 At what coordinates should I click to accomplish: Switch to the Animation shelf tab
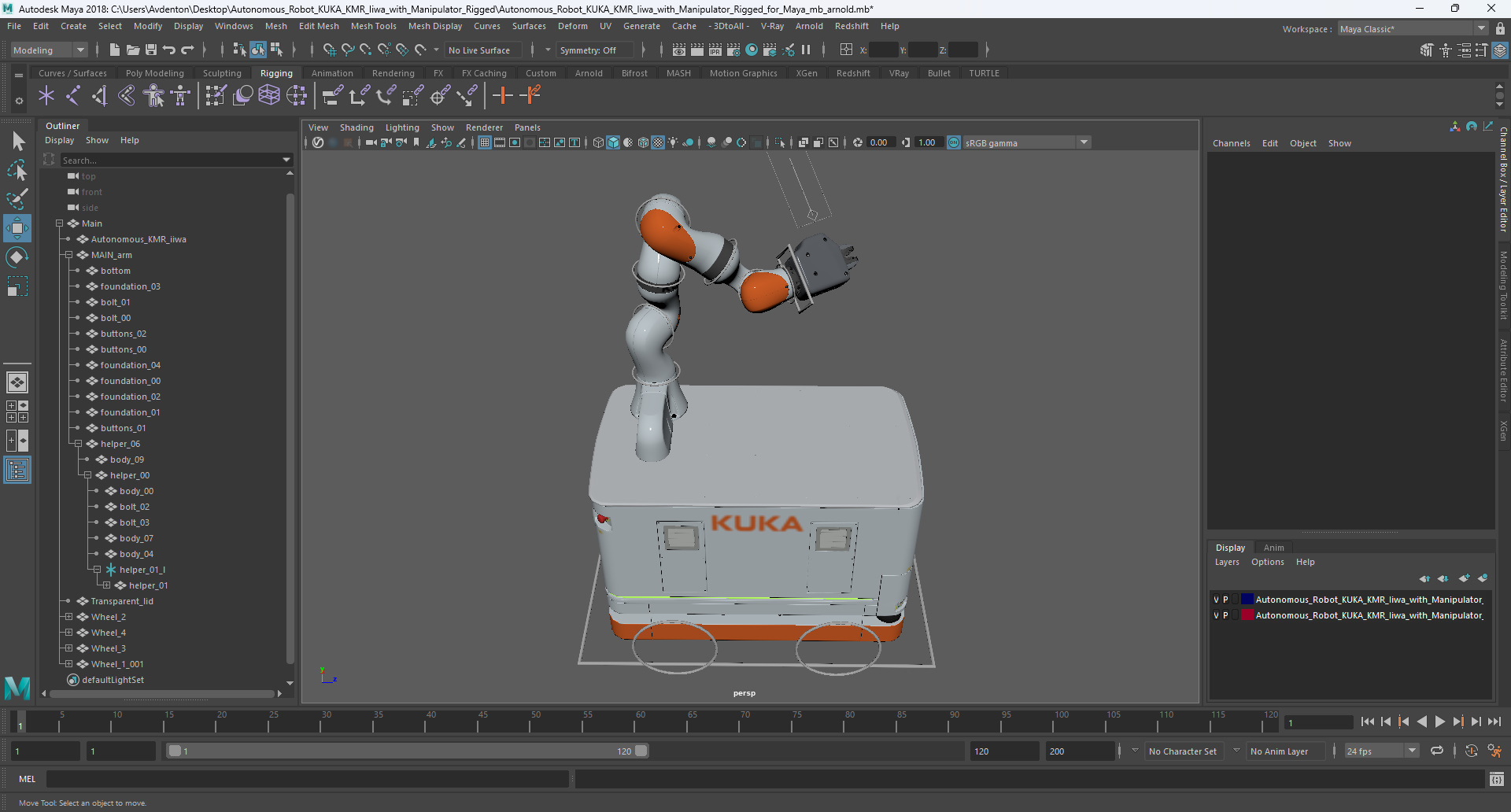332,73
